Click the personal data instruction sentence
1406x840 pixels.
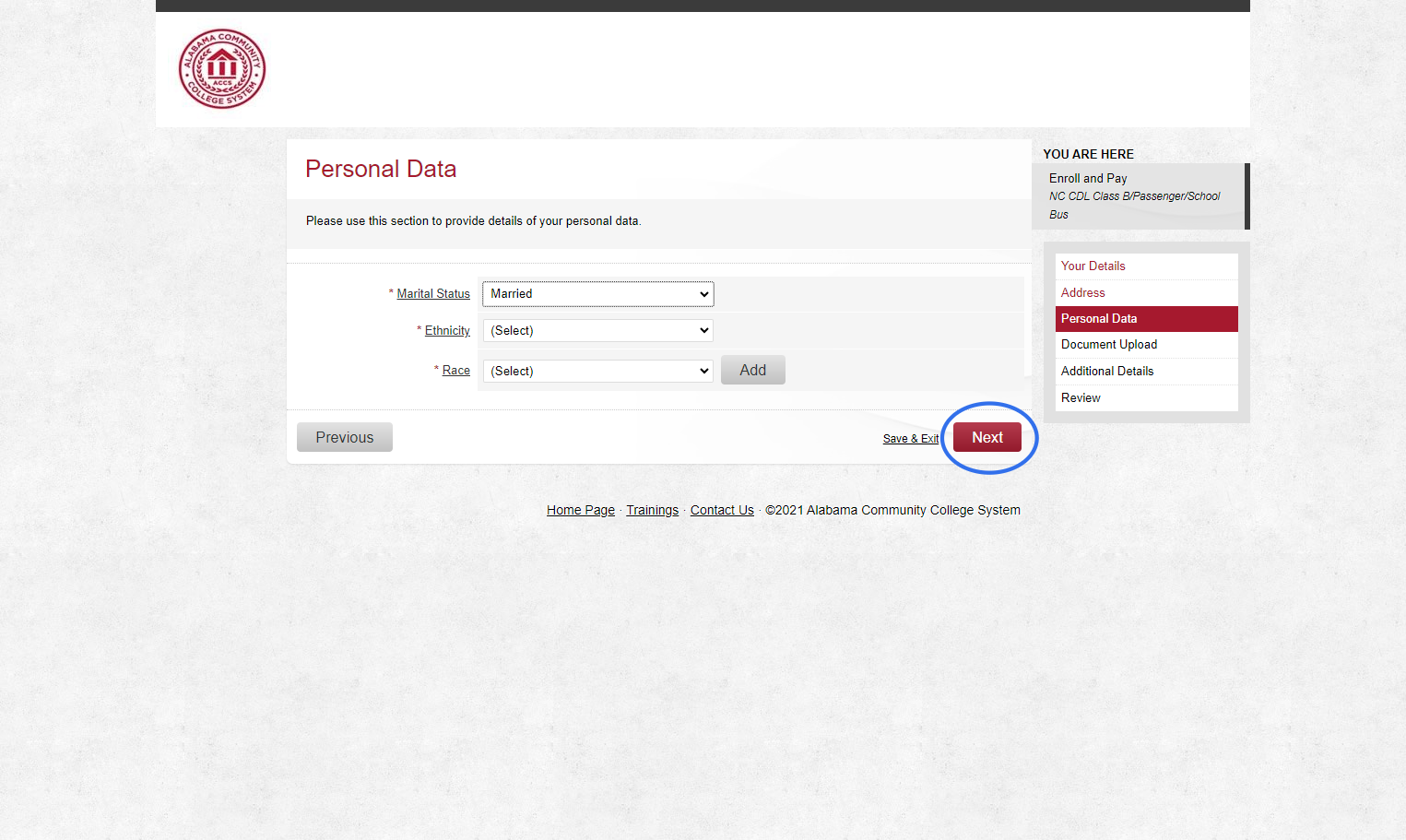tap(474, 221)
